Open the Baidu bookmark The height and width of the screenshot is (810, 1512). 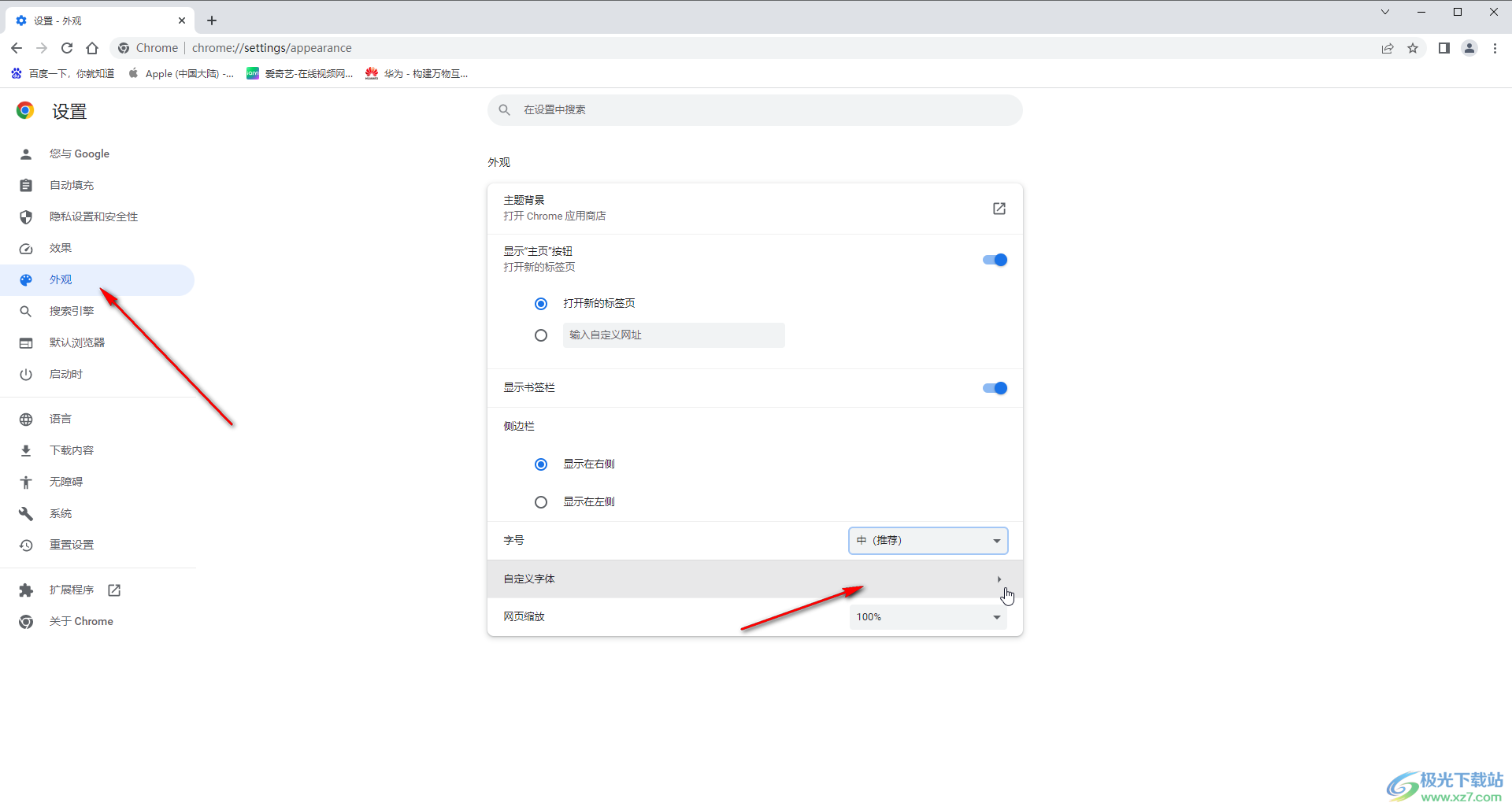tap(63, 73)
